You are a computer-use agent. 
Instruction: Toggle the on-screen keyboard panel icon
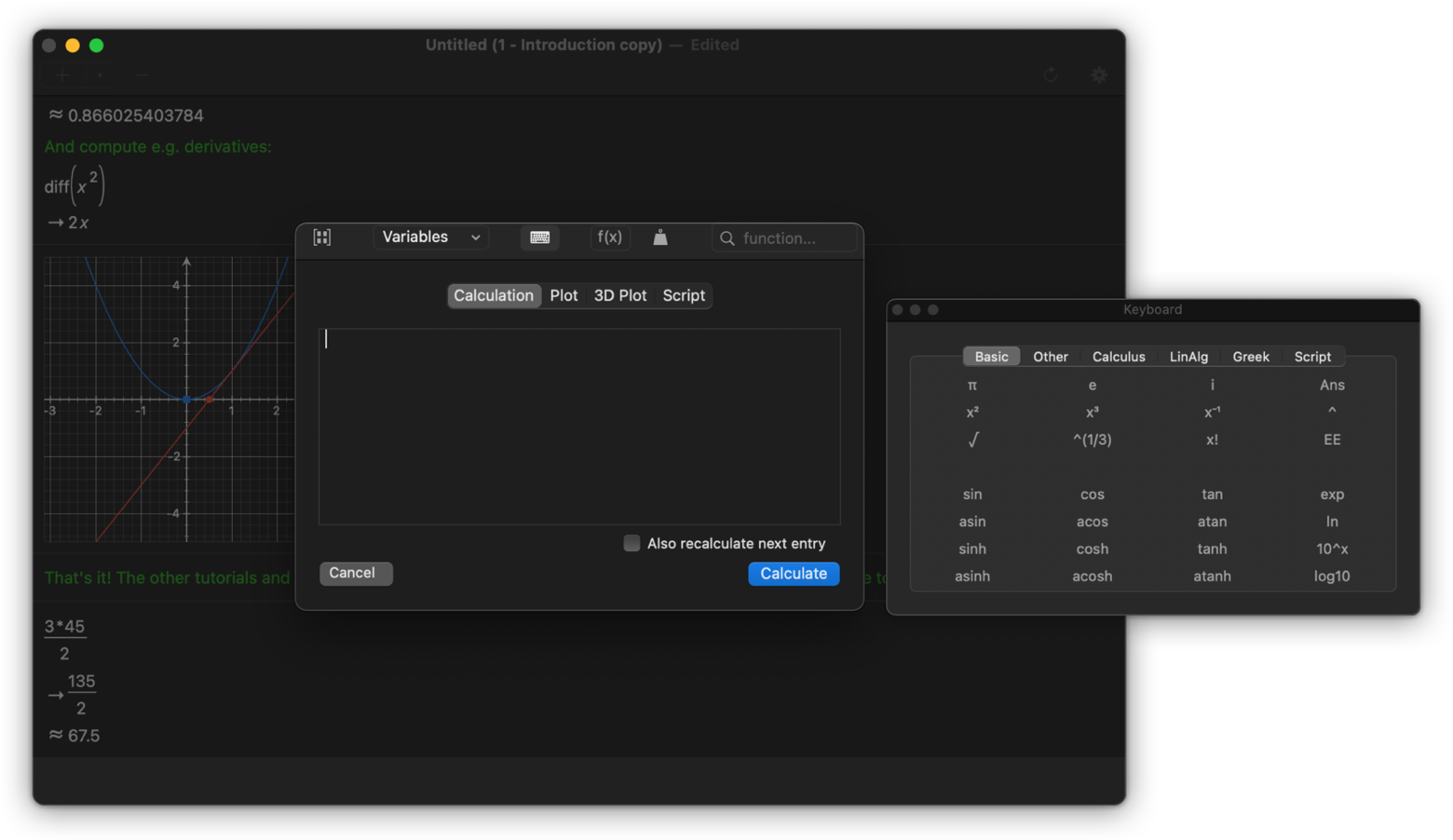[x=539, y=237]
